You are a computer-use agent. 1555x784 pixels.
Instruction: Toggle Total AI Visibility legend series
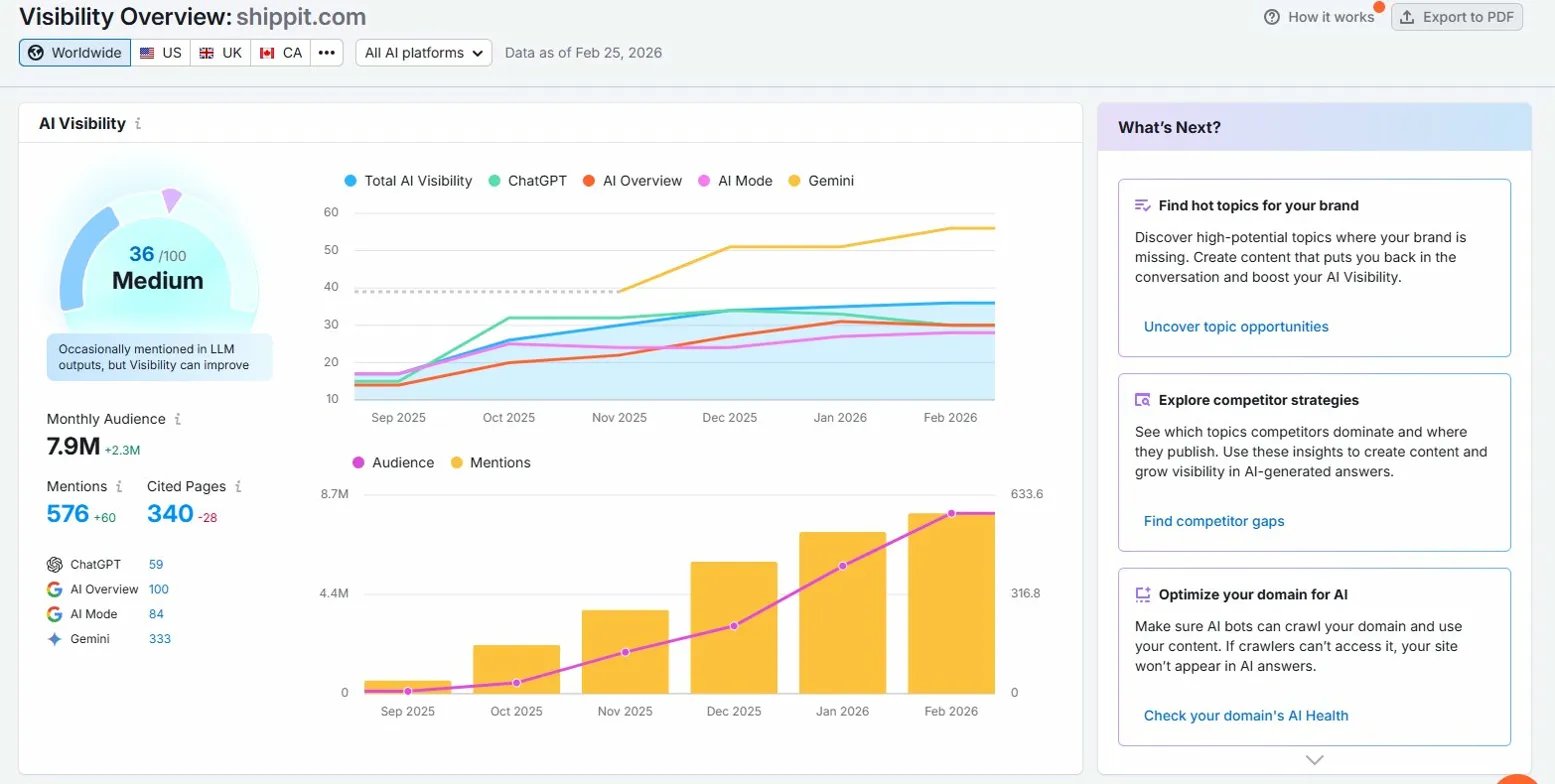point(408,181)
